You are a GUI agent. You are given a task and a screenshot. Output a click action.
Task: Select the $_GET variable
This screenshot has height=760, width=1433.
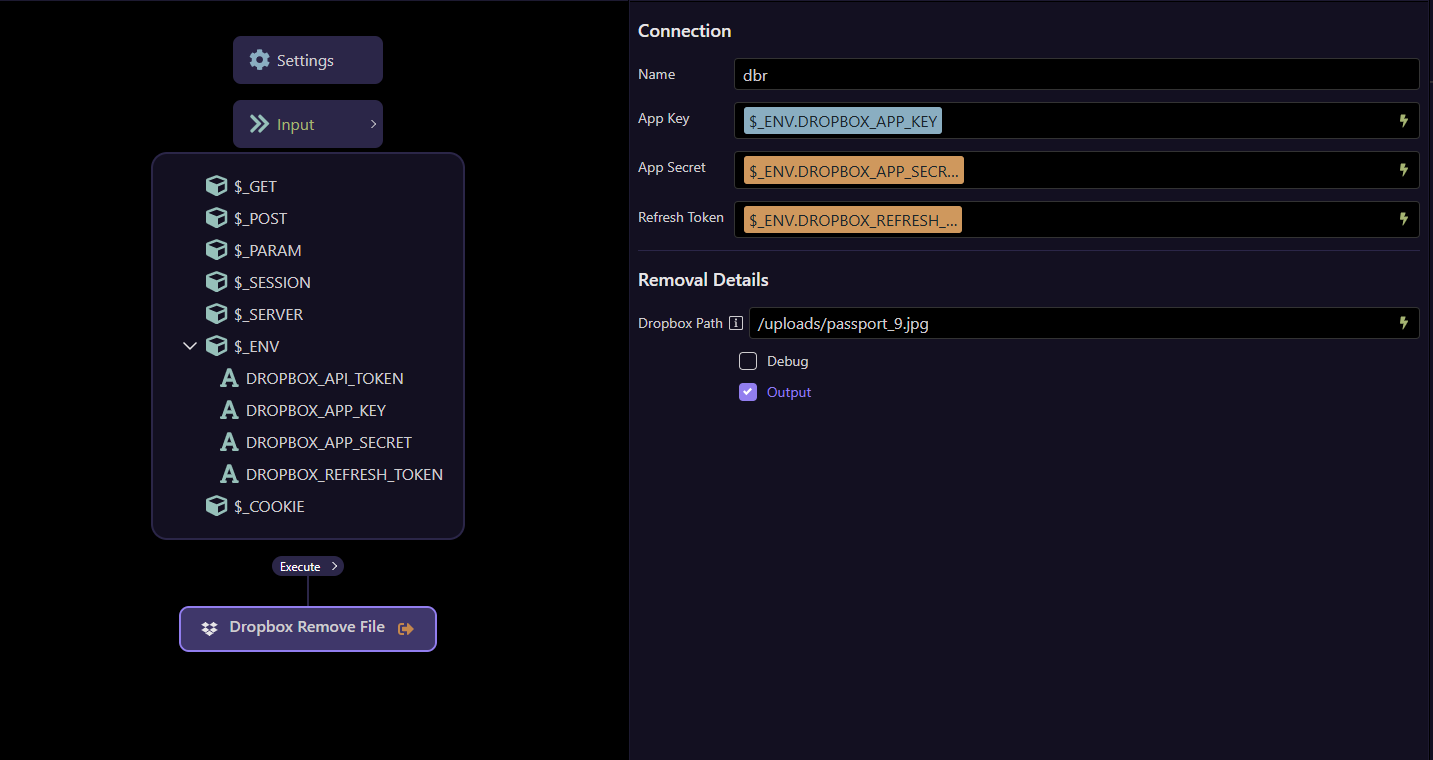(x=255, y=186)
